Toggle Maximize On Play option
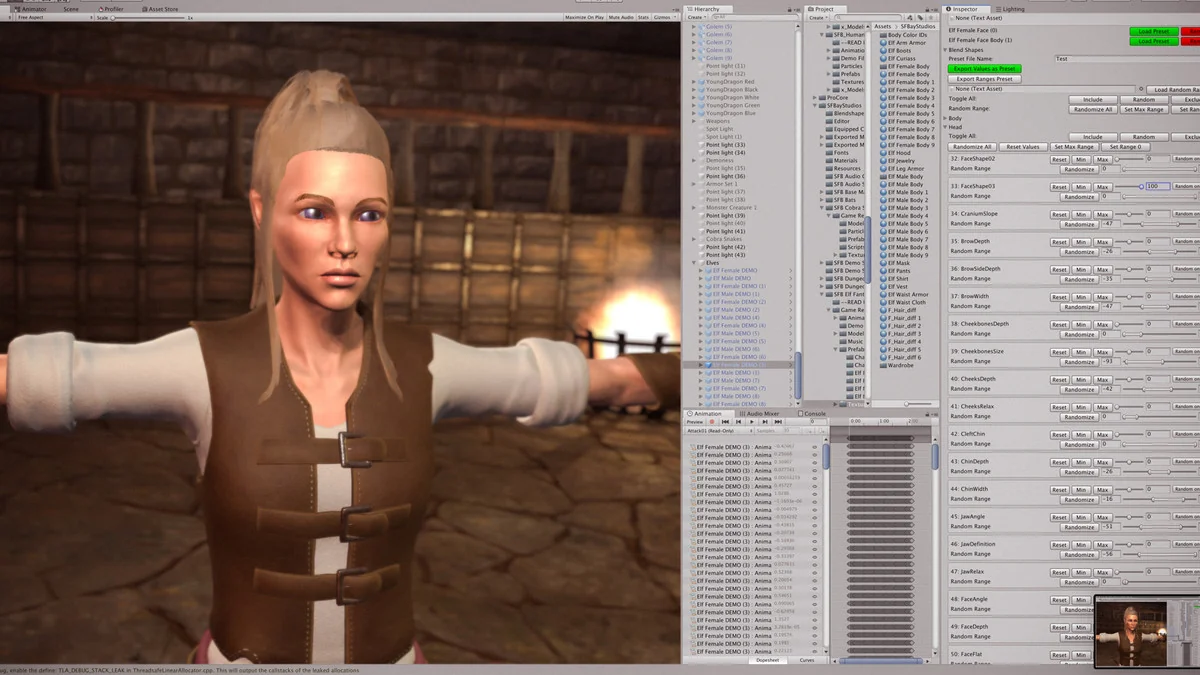 (584, 17)
